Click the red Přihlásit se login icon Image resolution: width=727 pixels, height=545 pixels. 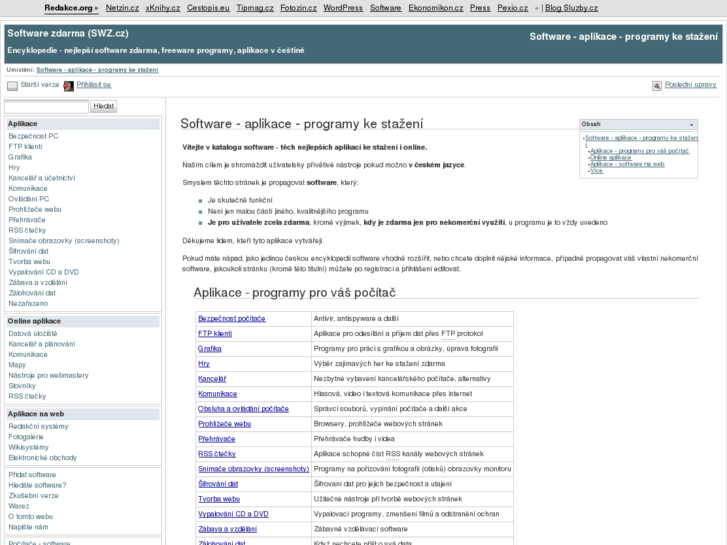coord(69,86)
